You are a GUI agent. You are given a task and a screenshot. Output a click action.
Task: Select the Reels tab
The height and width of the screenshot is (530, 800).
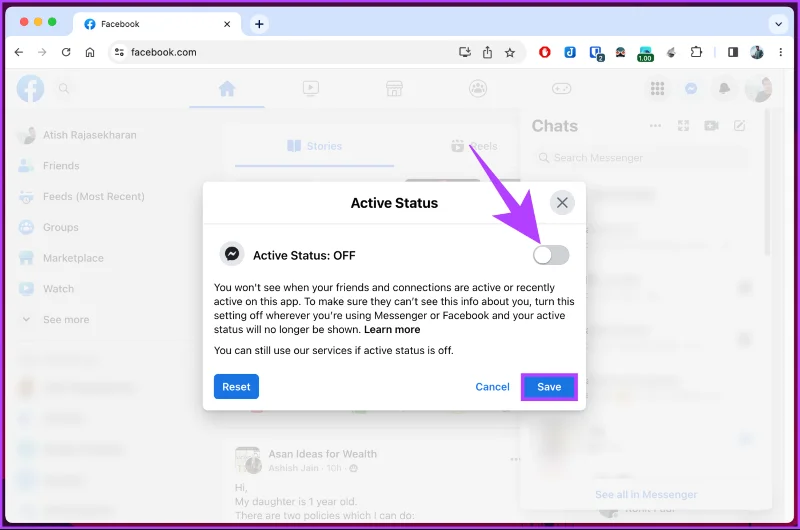[474, 146]
